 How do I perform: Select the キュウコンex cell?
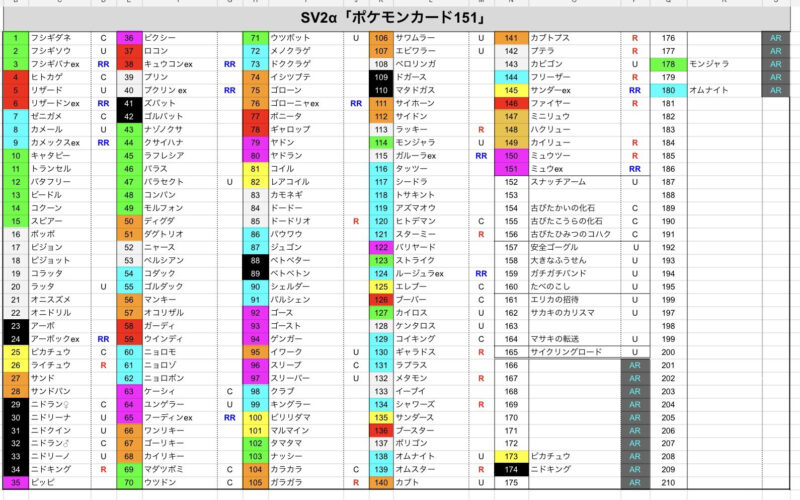click(180, 64)
